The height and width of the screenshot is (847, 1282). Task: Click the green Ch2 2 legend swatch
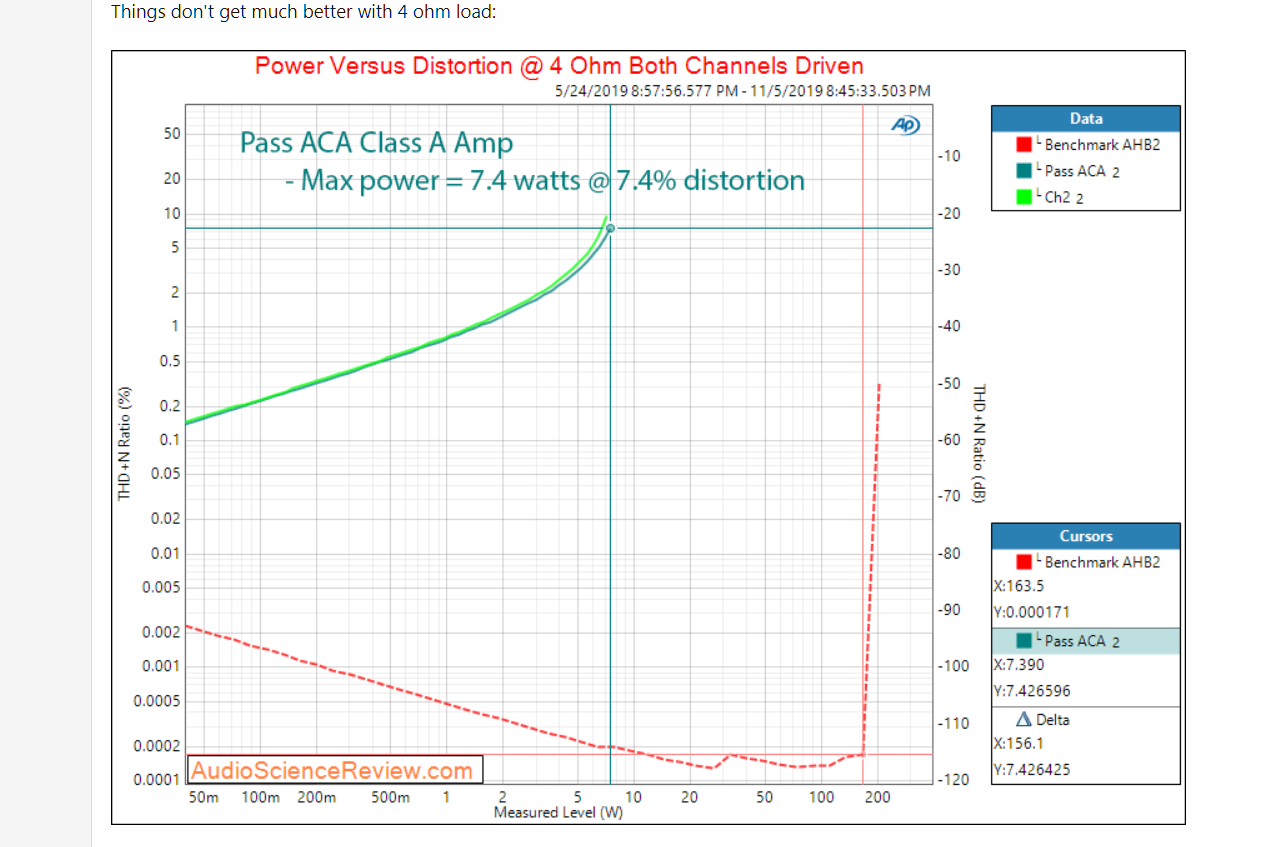1025,197
